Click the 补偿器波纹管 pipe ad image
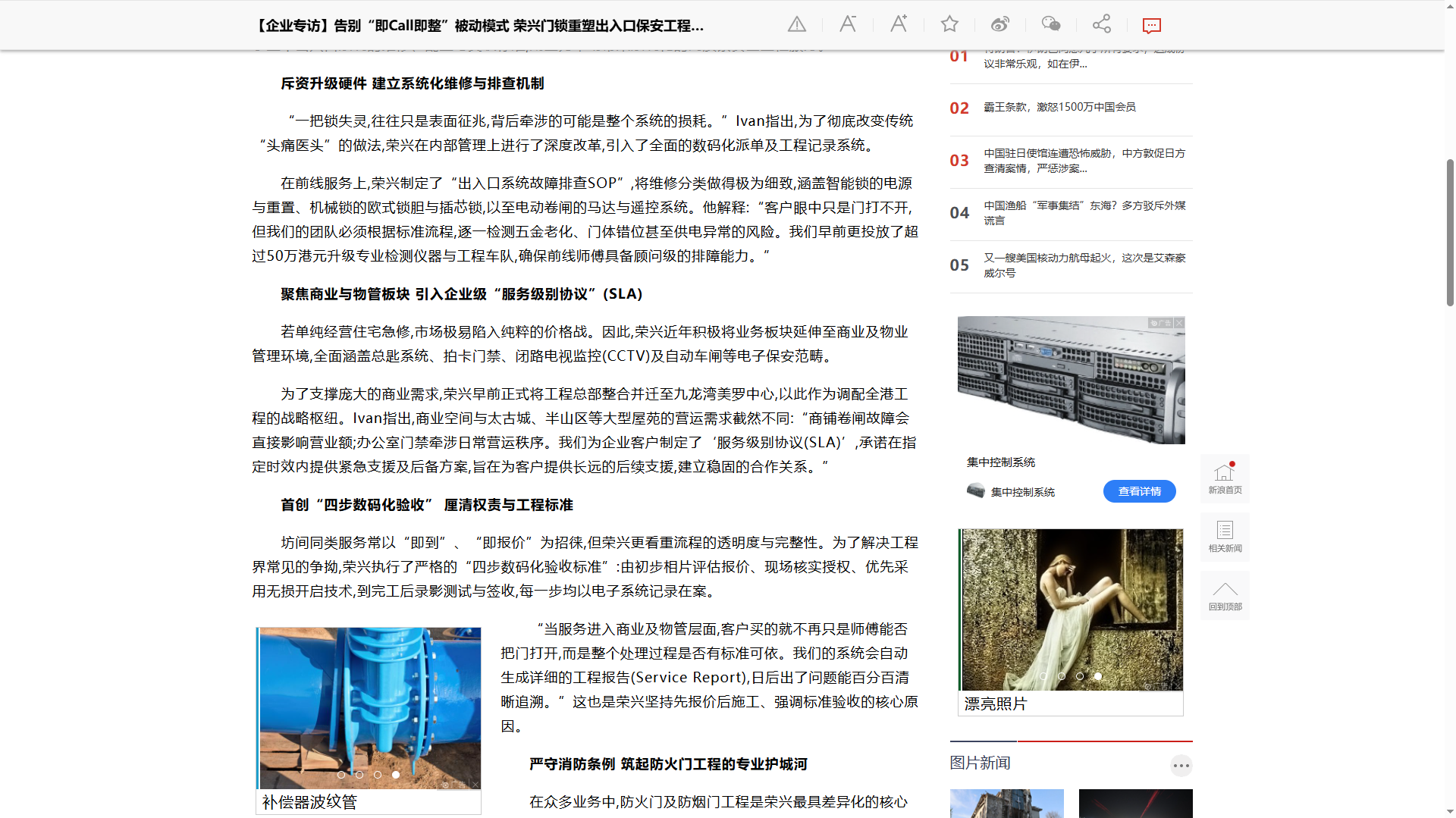 coord(369,708)
